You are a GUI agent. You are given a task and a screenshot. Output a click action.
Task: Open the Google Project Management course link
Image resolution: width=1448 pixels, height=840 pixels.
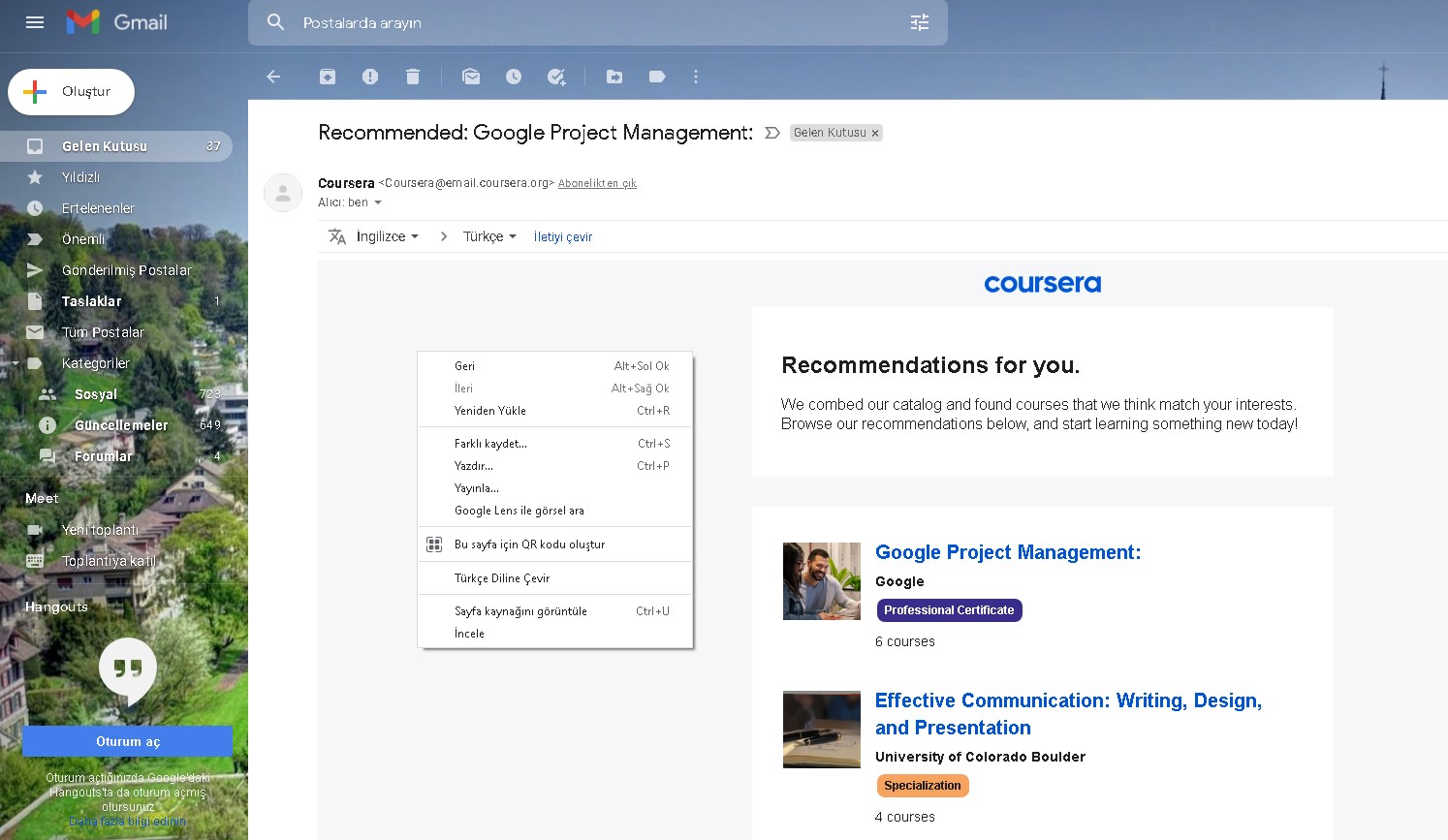tap(1008, 552)
